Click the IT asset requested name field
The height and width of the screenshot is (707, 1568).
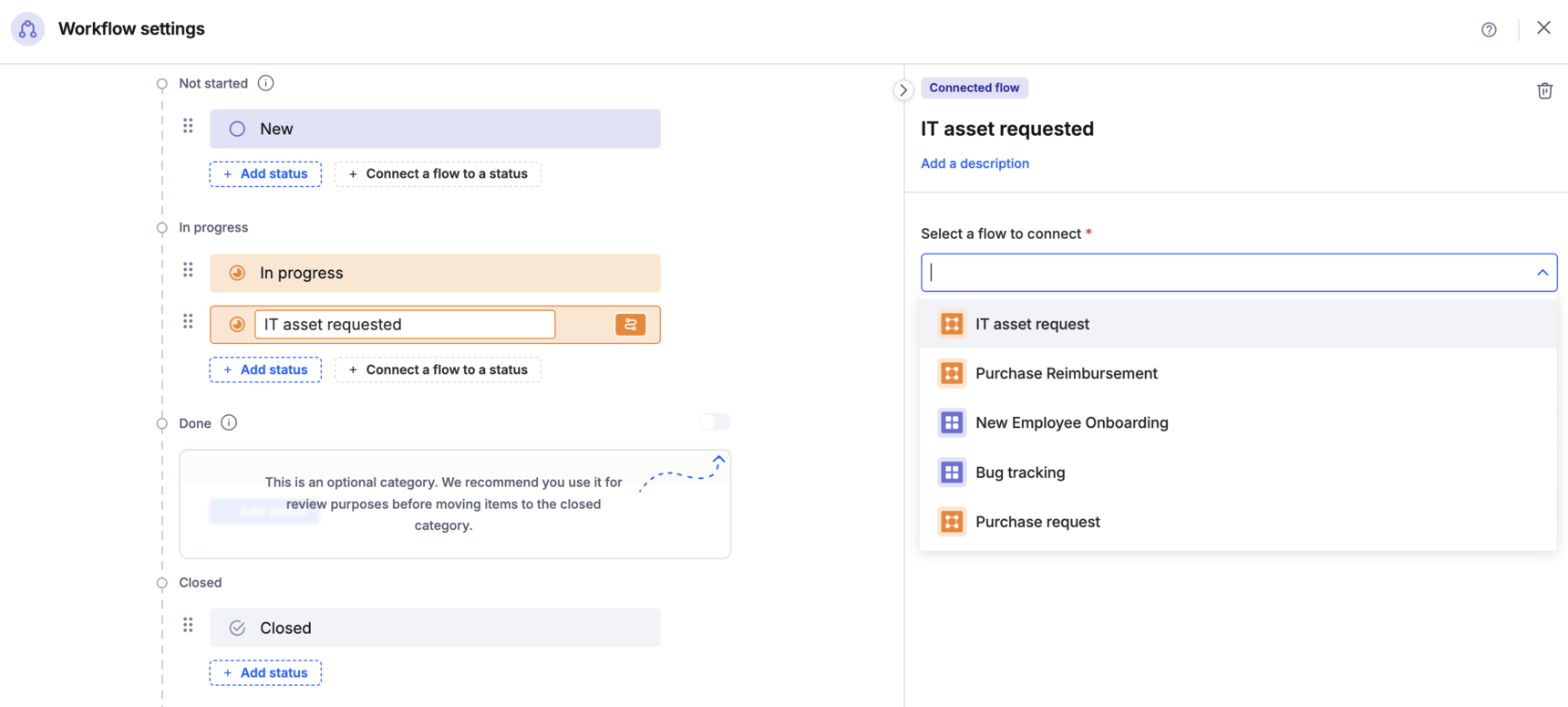(405, 325)
